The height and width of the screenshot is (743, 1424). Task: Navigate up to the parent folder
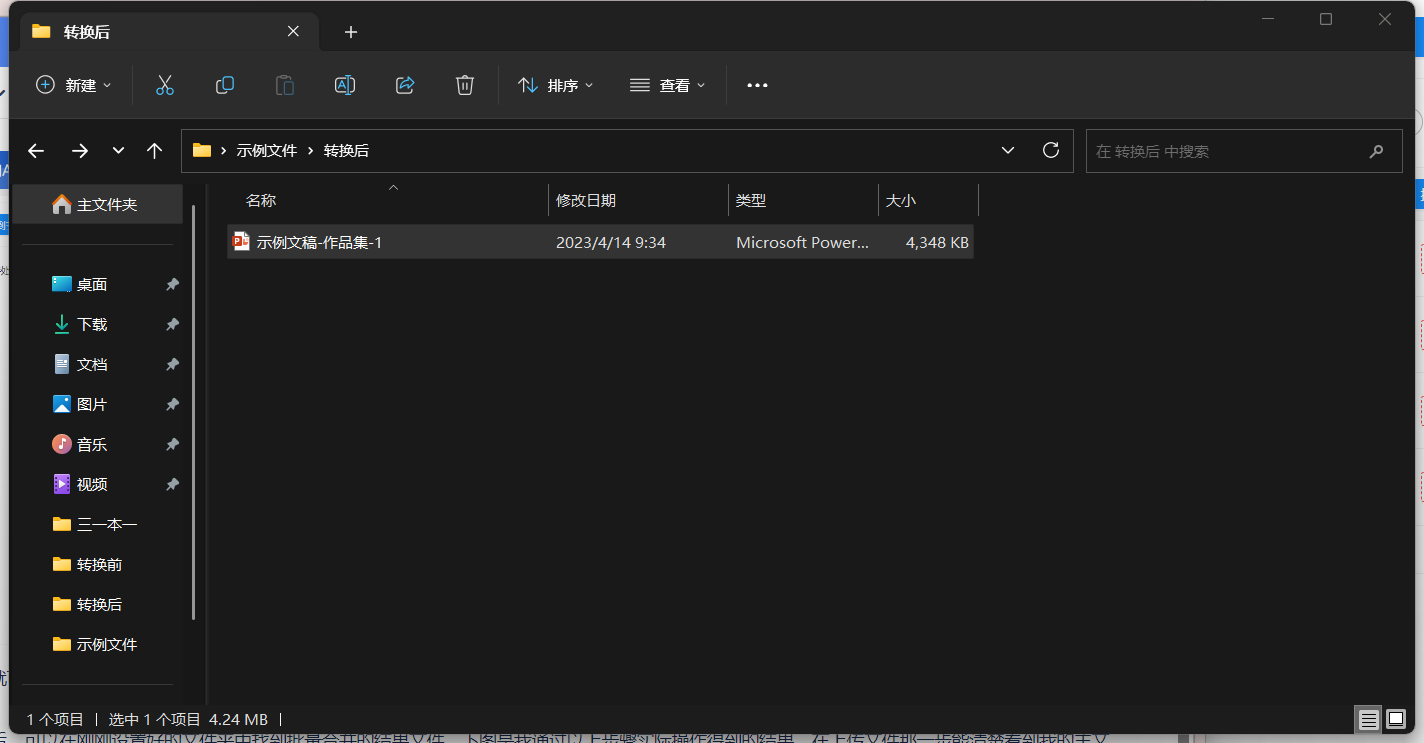(154, 150)
